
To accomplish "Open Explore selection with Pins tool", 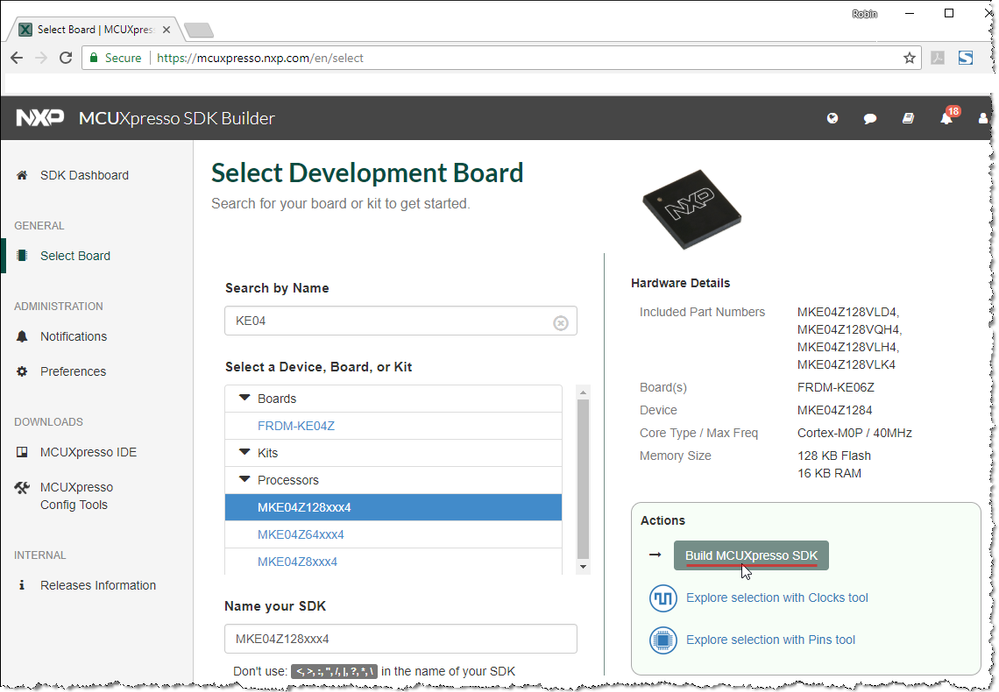I will coord(770,640).
